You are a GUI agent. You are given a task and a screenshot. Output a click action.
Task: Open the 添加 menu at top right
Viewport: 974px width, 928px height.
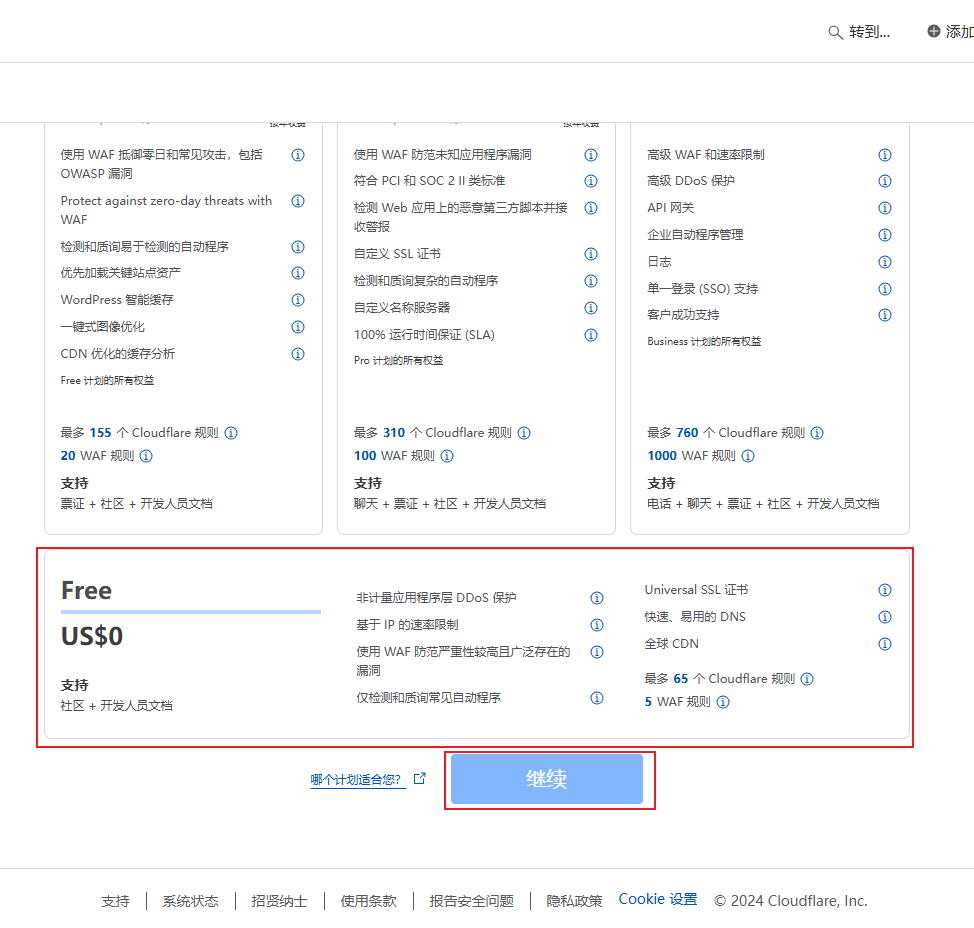coord(950,32)
